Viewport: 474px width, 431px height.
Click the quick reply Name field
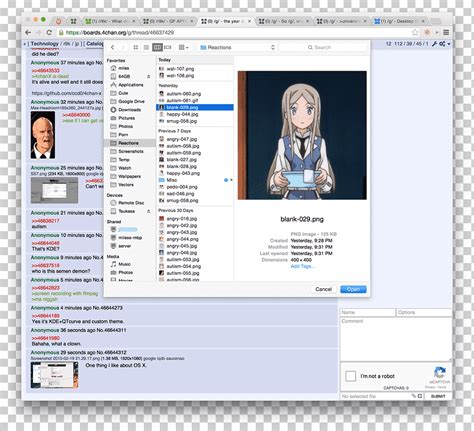tap(367, 312)
